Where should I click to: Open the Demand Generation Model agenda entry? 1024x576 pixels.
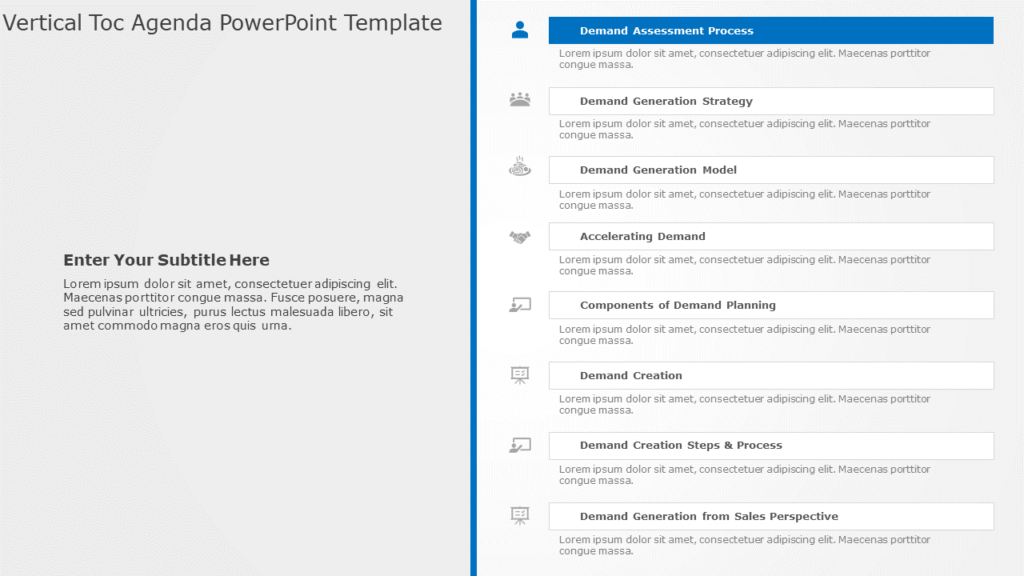click(770, 169)
